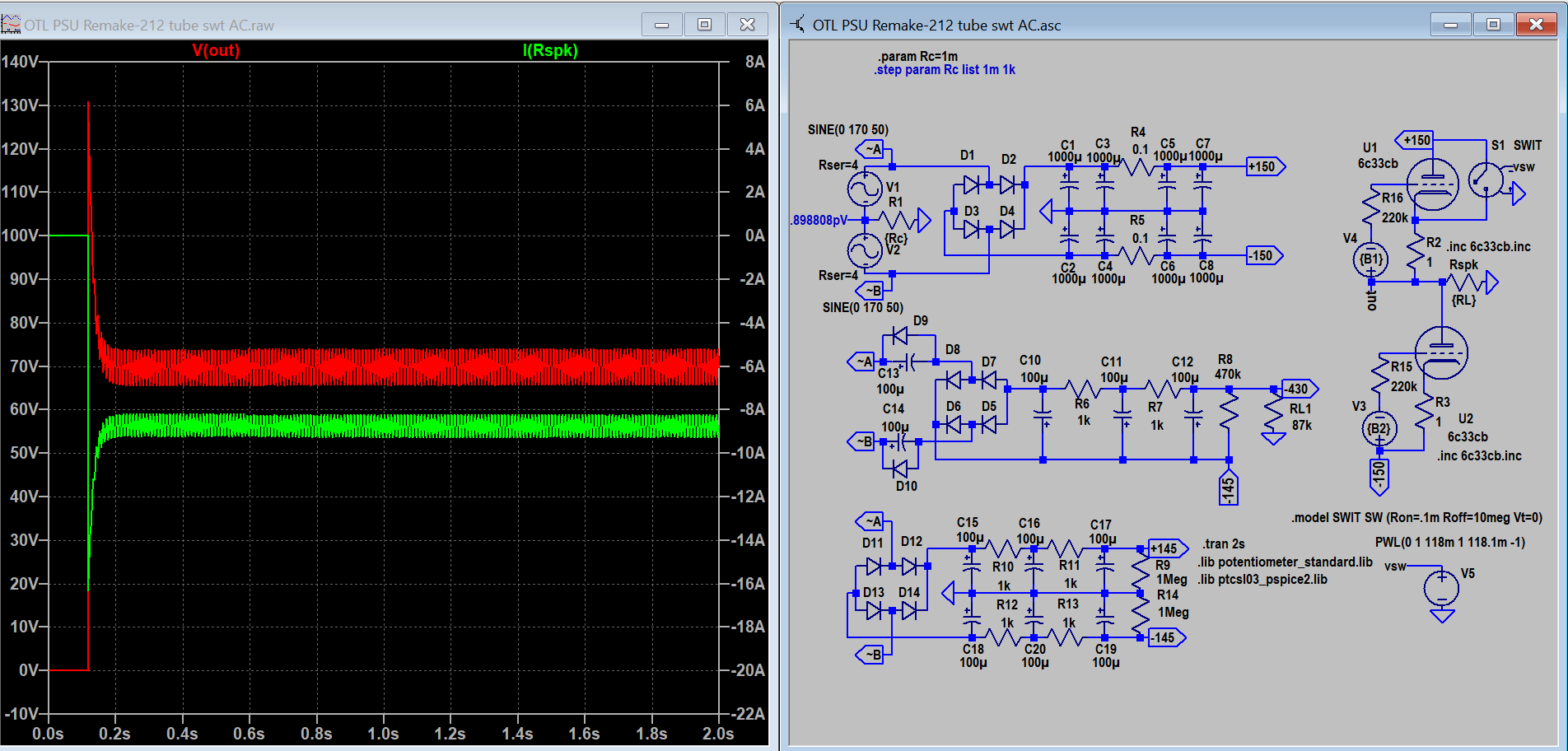Screen dimensions: 1568x751
Task: Click bias source V3 {B2} symbol
Action: (1379, 428)
